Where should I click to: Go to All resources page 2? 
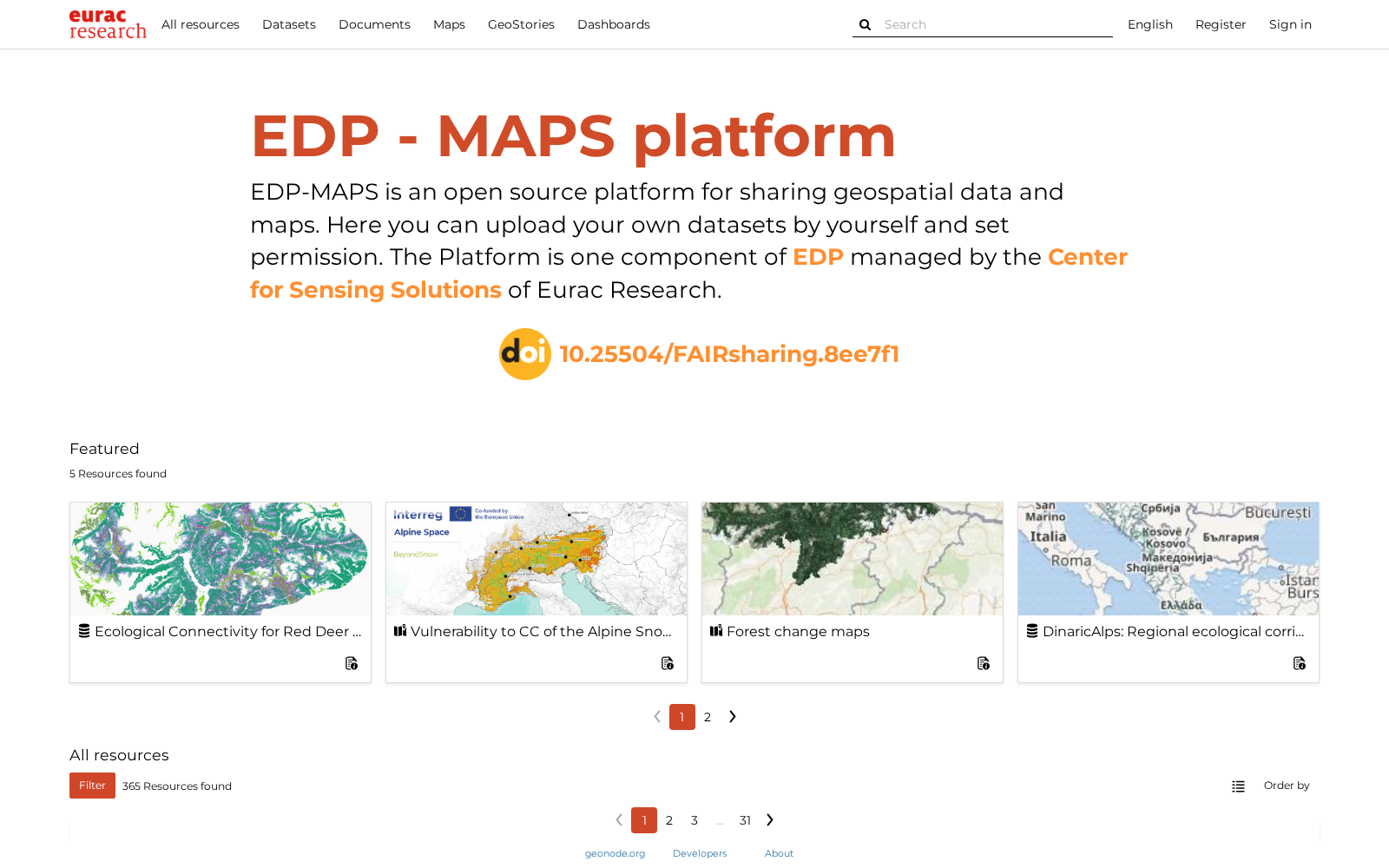coord(669,820)
